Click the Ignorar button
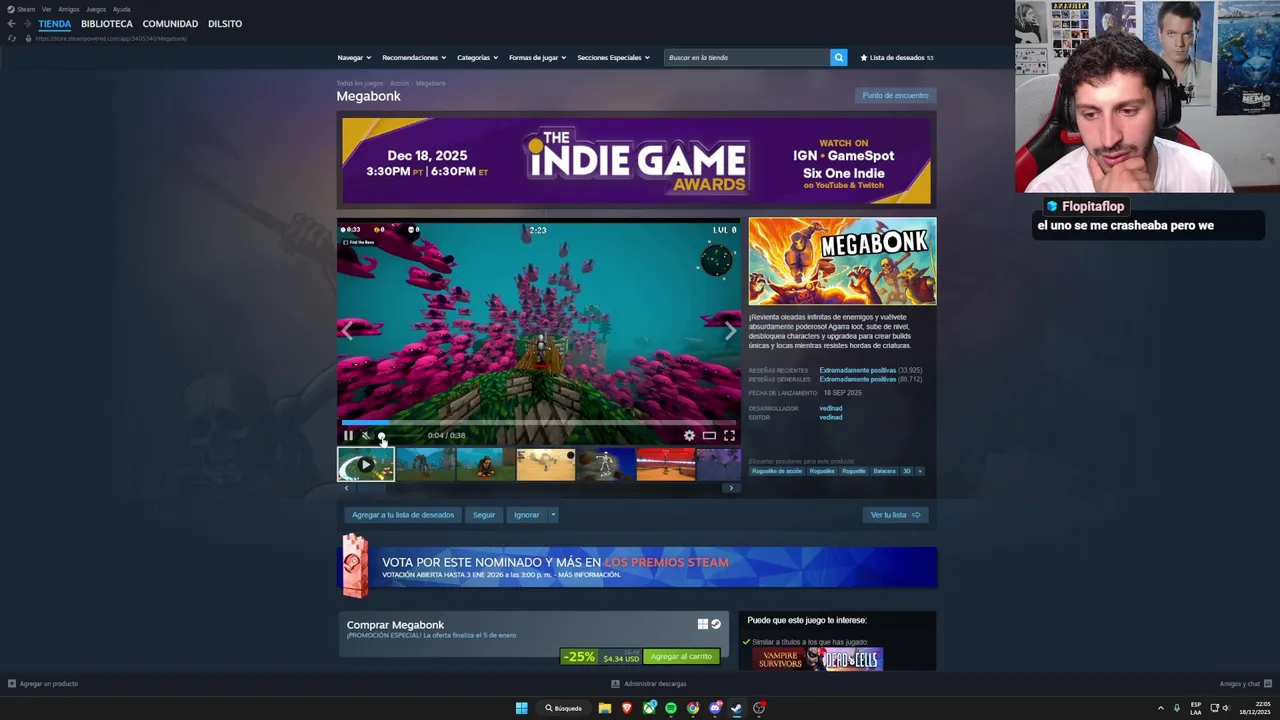The height and width of the screenshot is (720, 1280). pos(526,515)
